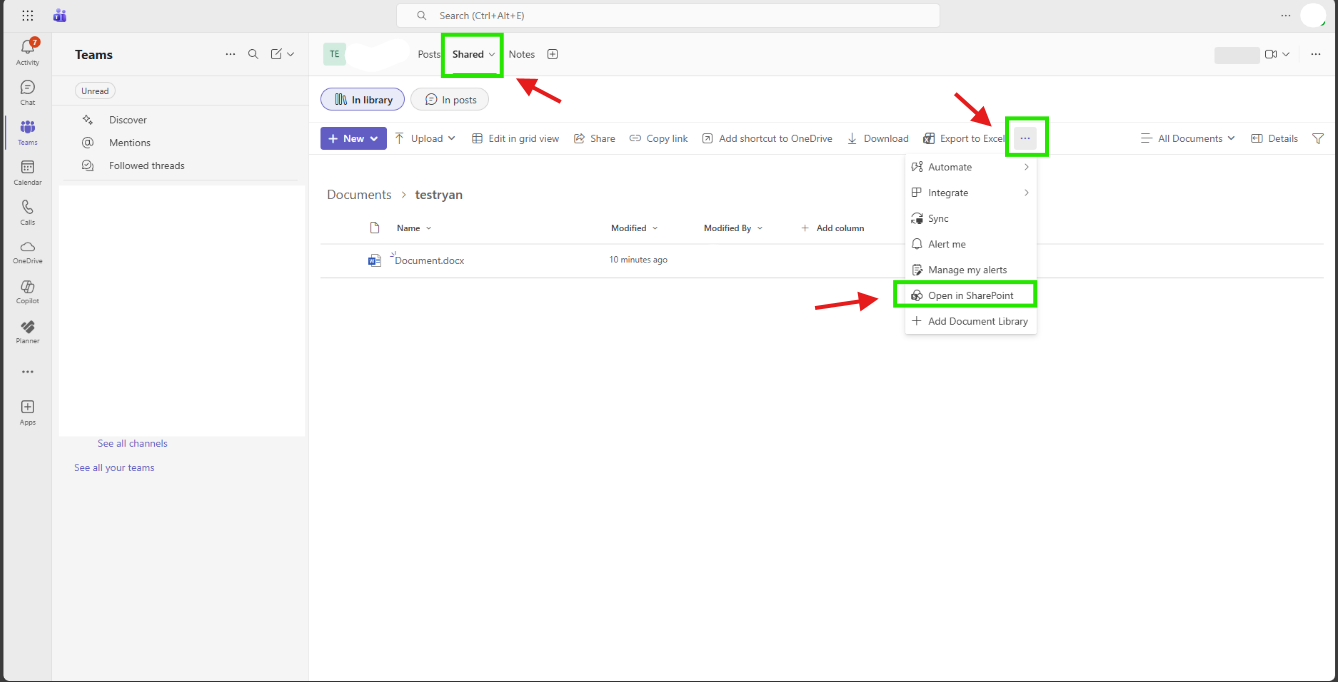Switch to In library view
This screenshot has width=1338, height=682.
tap(363, 99)
